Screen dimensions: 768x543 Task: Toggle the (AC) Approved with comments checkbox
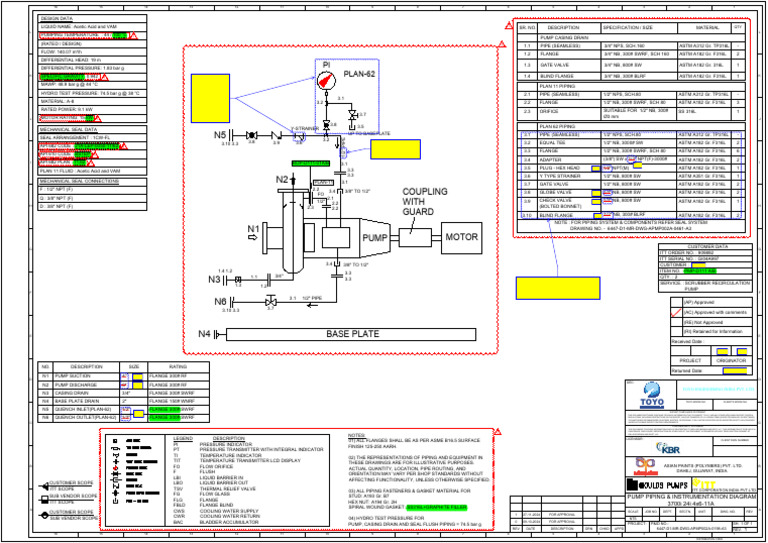point(676,312)
